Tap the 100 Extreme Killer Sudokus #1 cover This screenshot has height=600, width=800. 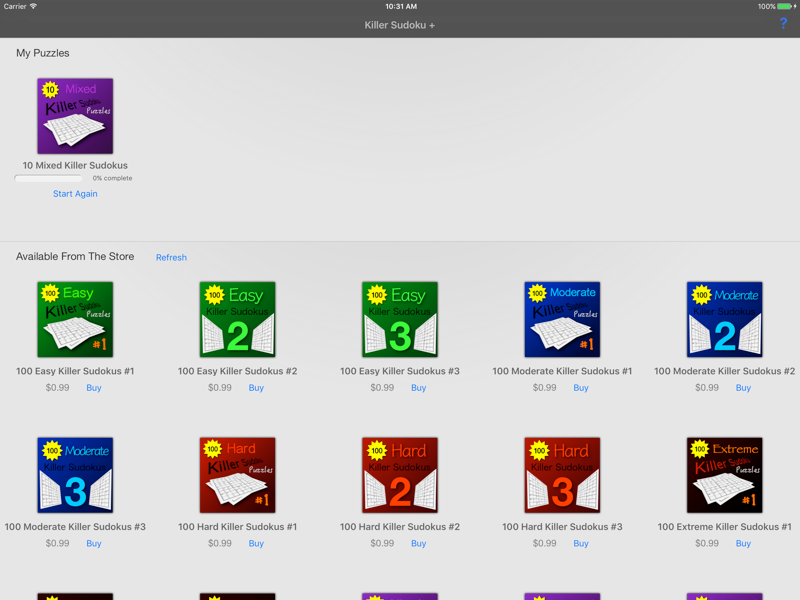724,475
